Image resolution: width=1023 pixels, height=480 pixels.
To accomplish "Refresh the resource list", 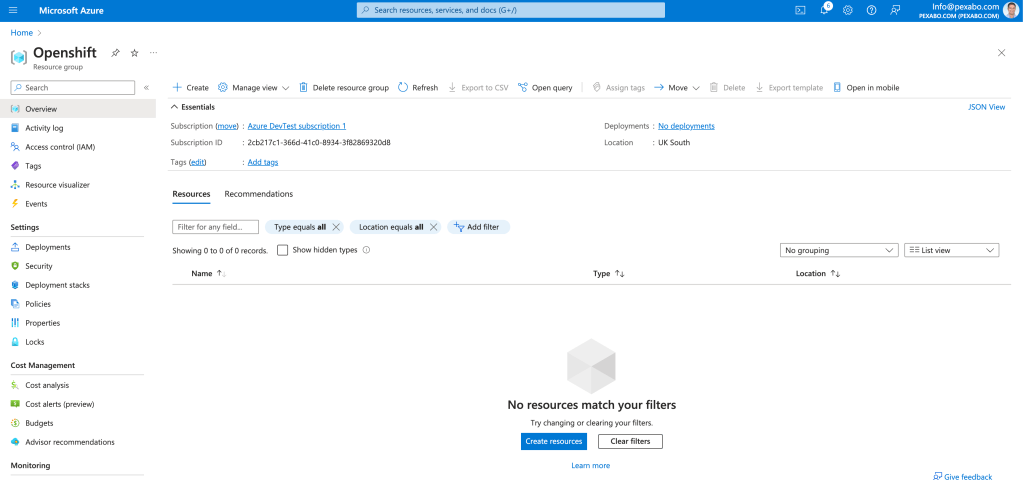I will tap(418, 87).
